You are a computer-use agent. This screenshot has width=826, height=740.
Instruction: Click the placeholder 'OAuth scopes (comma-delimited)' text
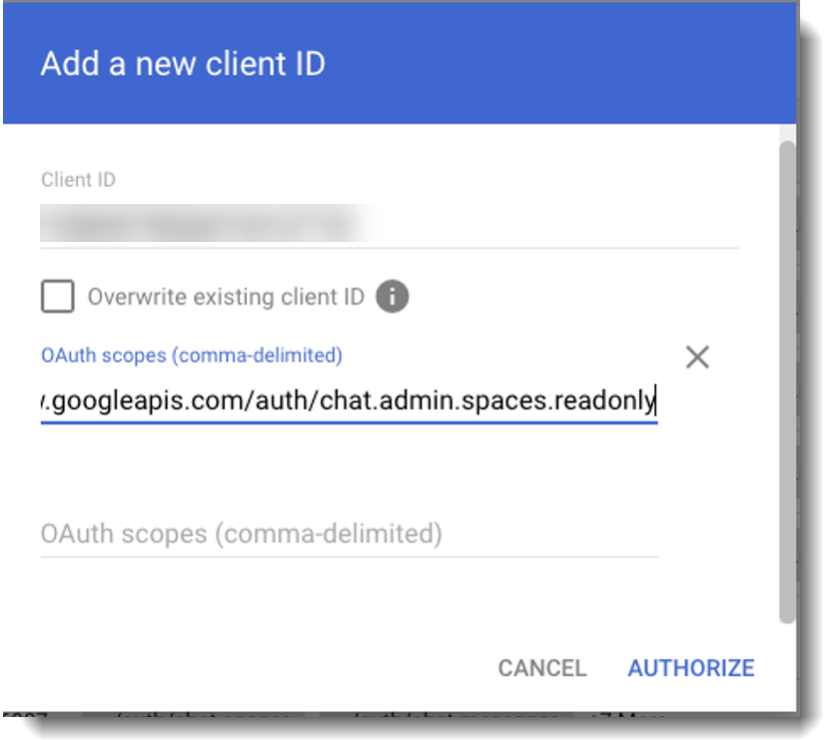pos(241,534)
